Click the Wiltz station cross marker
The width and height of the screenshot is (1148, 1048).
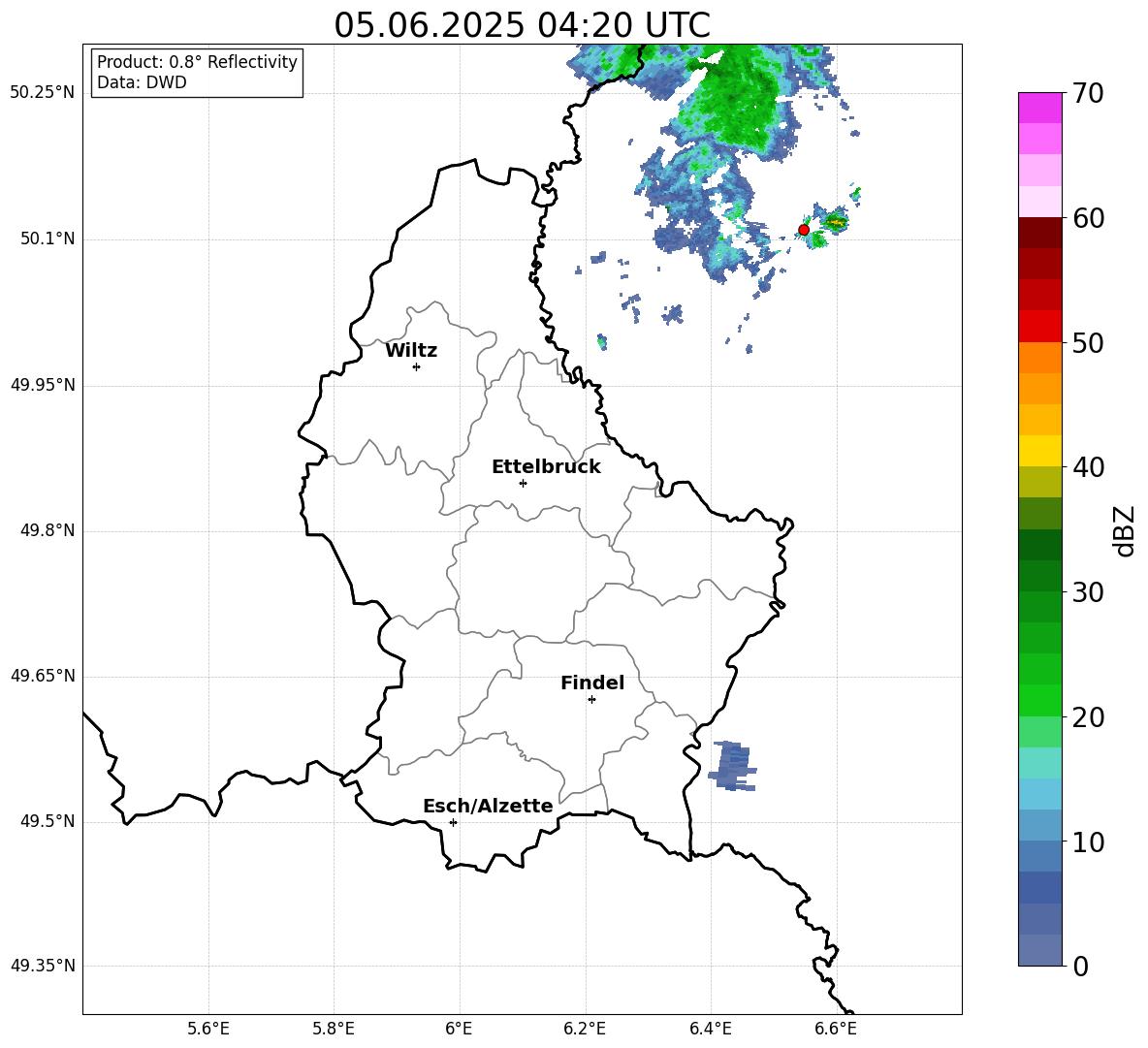point(417,366)
